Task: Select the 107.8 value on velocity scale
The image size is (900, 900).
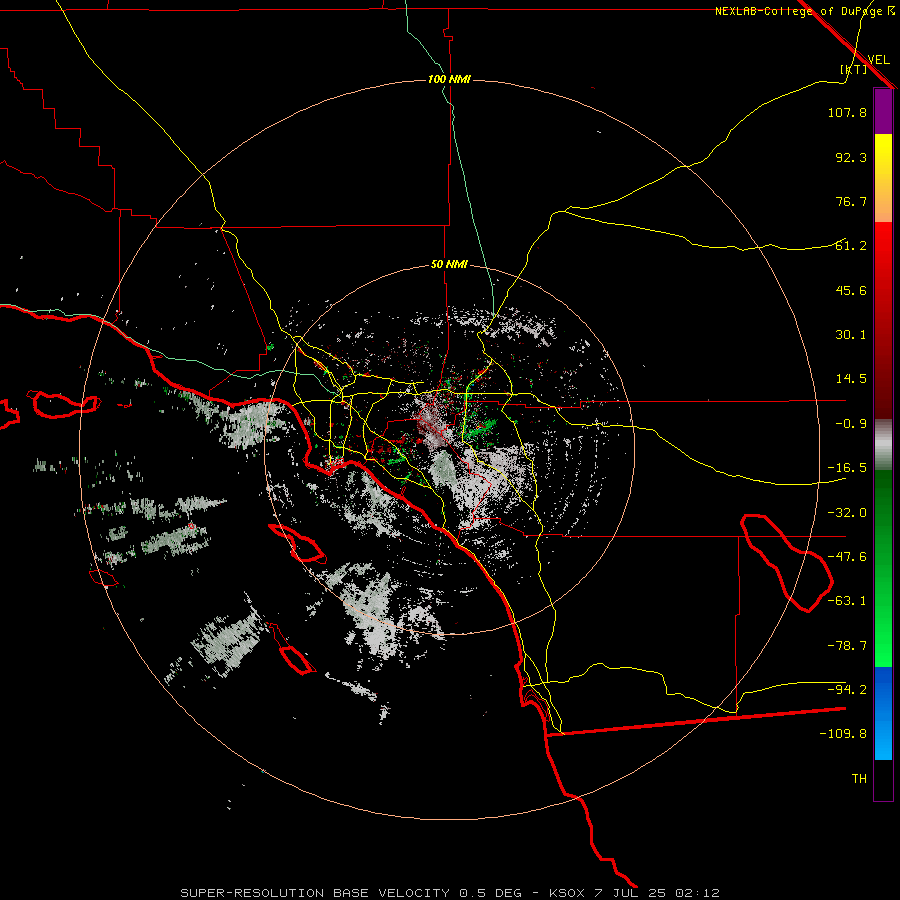Action: (847, 112)
